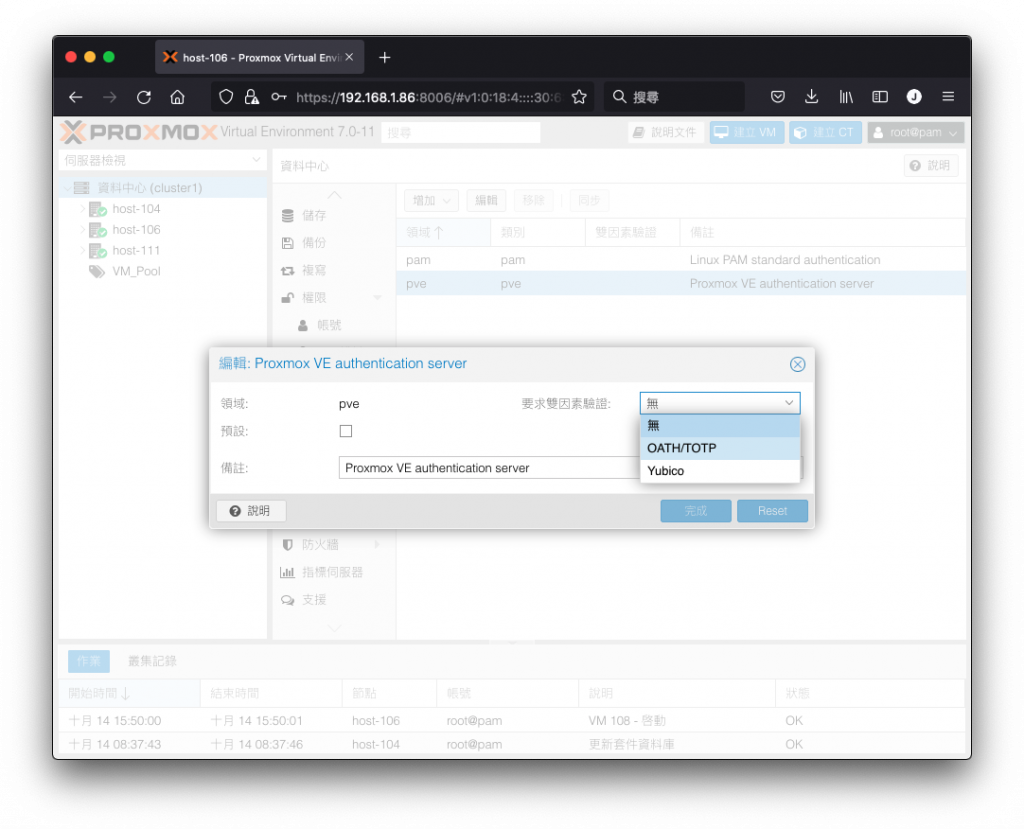The height and width of the screenshot is (829, 1024).
Task: Open the 要求雙因素驗證 combo box
Action: 720,403
